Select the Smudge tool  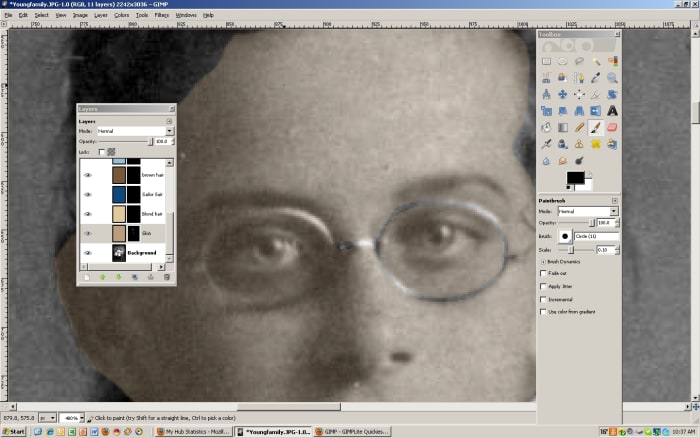pyautogui.click(x=562, y=161)
